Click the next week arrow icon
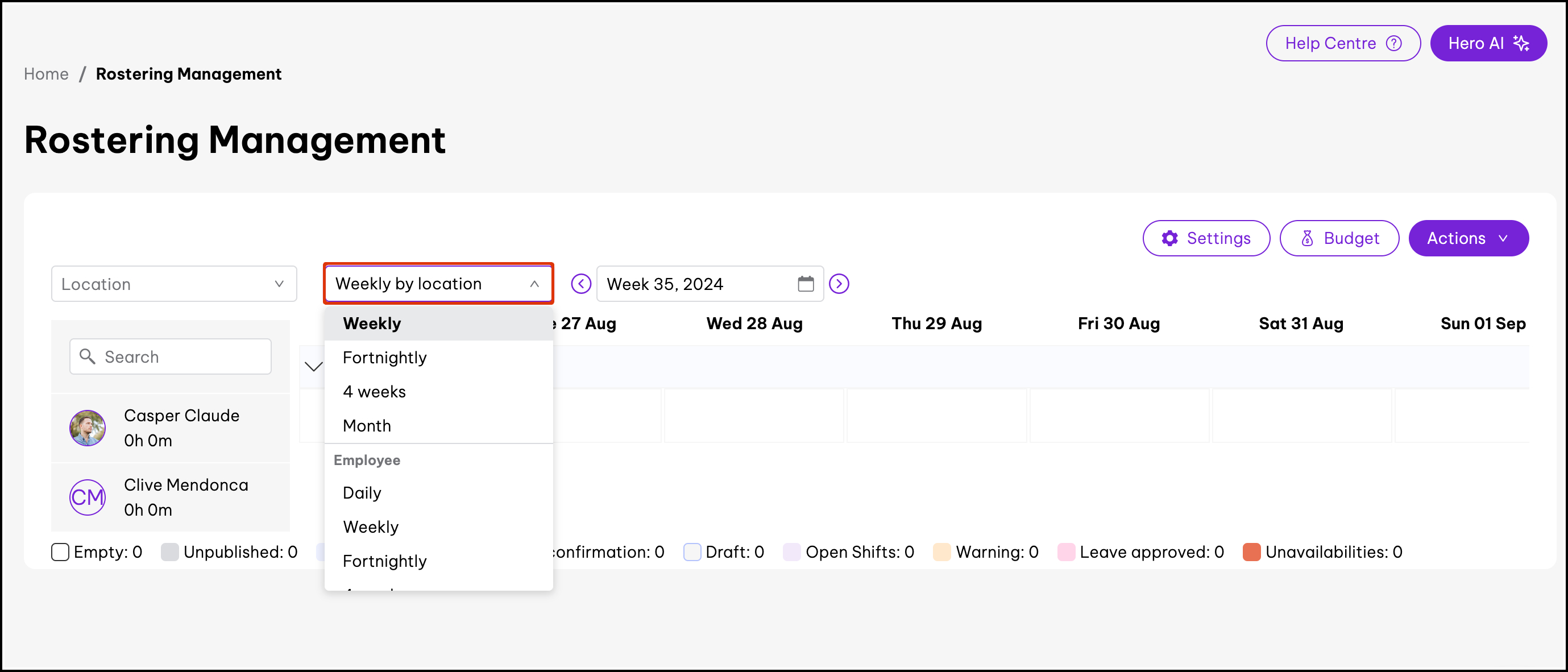 (839, 284)
